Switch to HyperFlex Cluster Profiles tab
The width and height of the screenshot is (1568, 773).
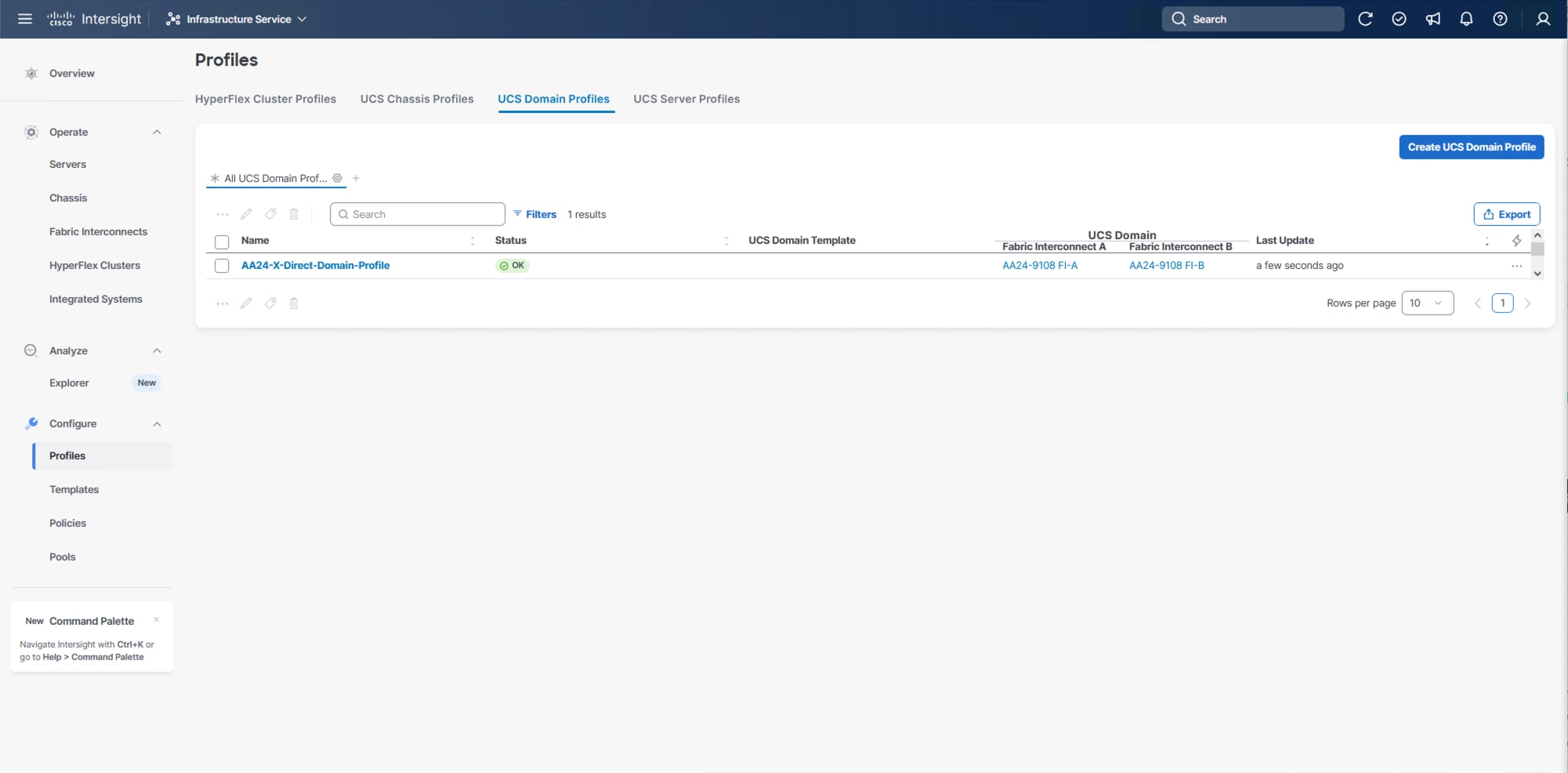266,99
